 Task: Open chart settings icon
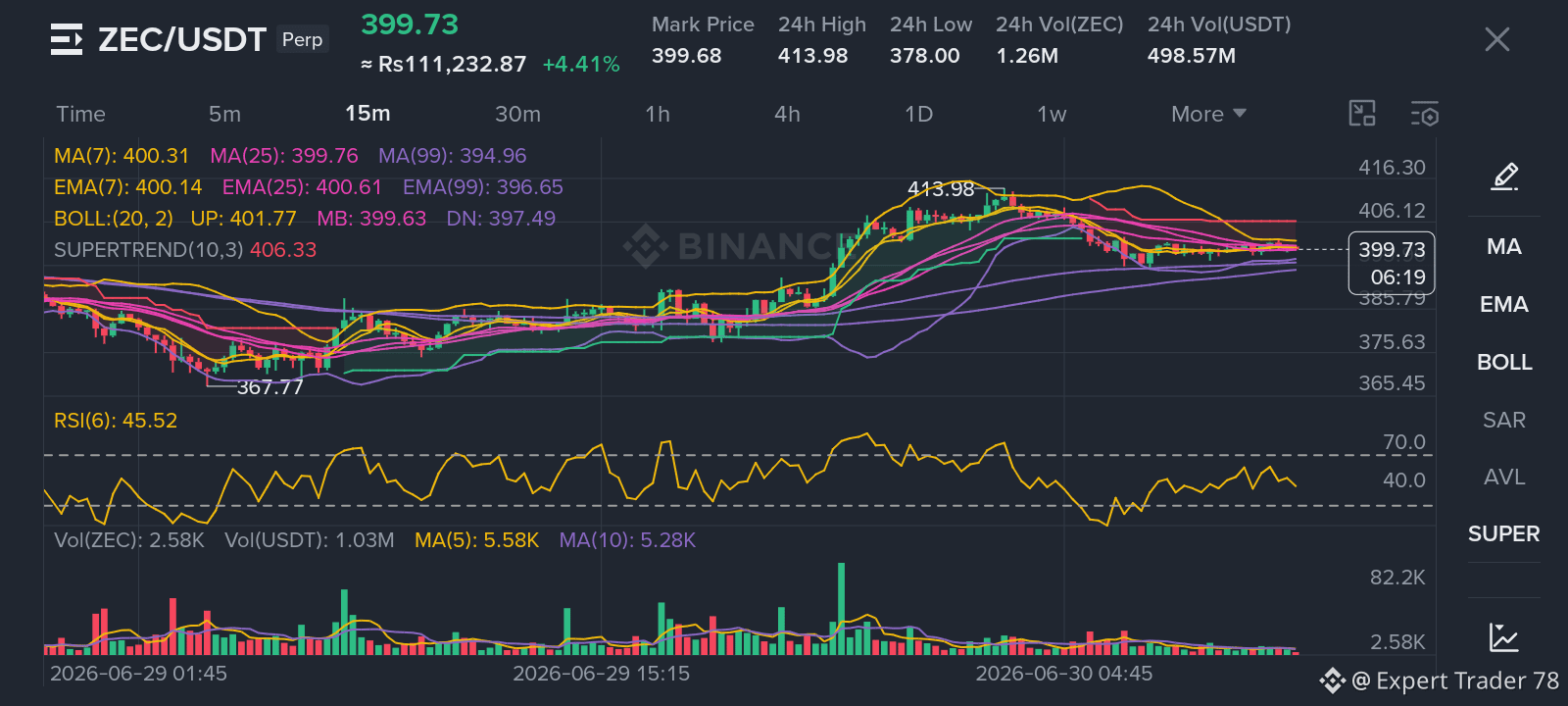point(1425,114)
